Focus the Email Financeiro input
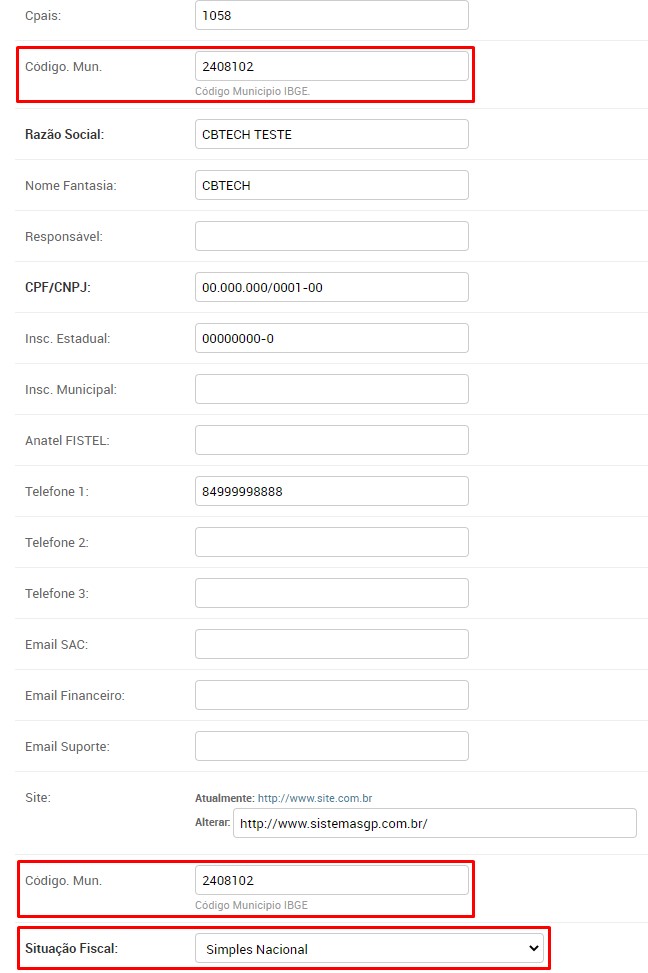The image size is (648, 973). point(331,696)
